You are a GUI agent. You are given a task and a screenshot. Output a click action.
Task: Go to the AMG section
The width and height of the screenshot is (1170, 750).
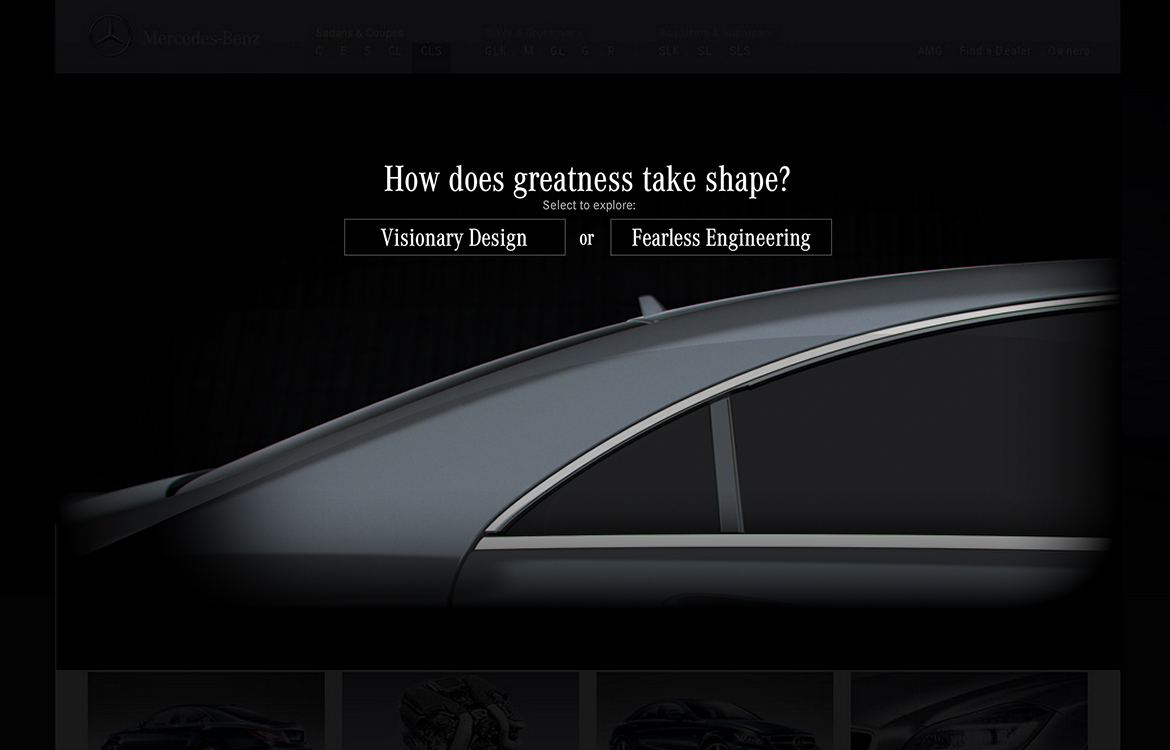point(930,51)
